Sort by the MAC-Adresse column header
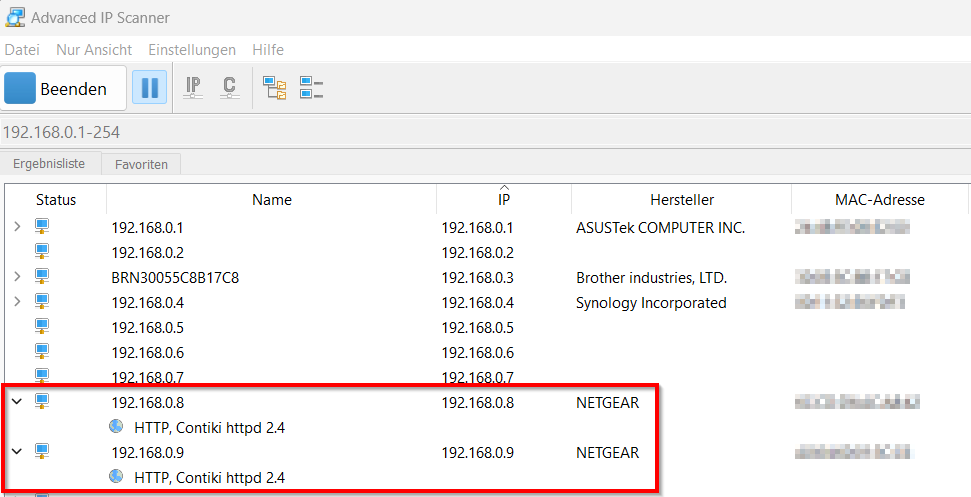The height and width of the screenshot is (497, 971). (879, 200)
